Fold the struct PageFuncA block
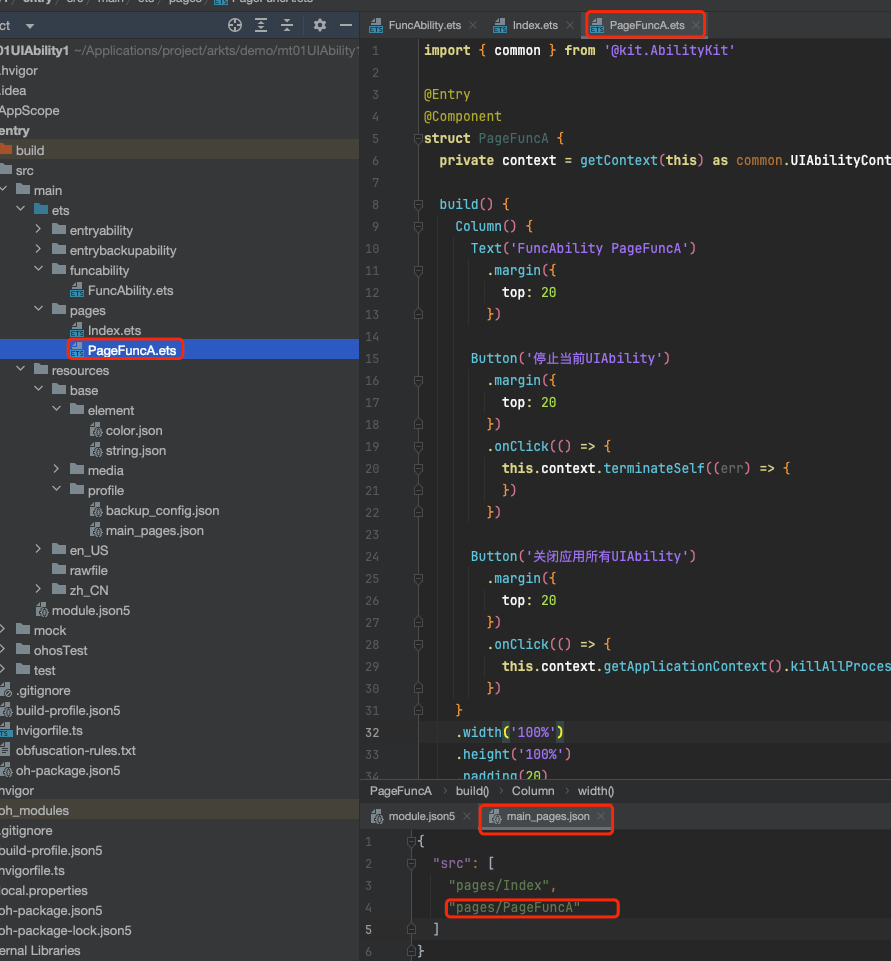Image resolution: width=891 pixels, height=961 pixels. [x=419, y=139]
